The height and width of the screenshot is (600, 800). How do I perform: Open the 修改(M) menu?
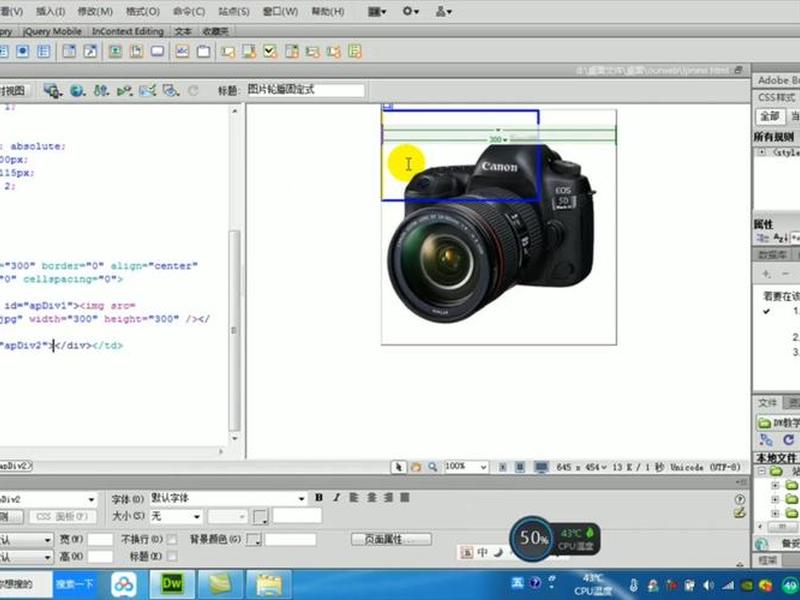pos(95,11)
